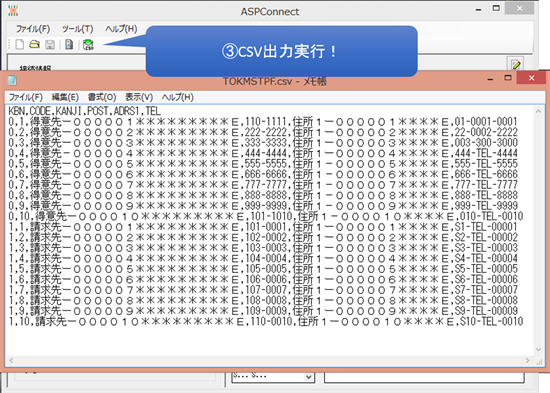550x393 pixels.
Task: Click the empty input field in ASPConnect
Action: click(x=424, y=377)
